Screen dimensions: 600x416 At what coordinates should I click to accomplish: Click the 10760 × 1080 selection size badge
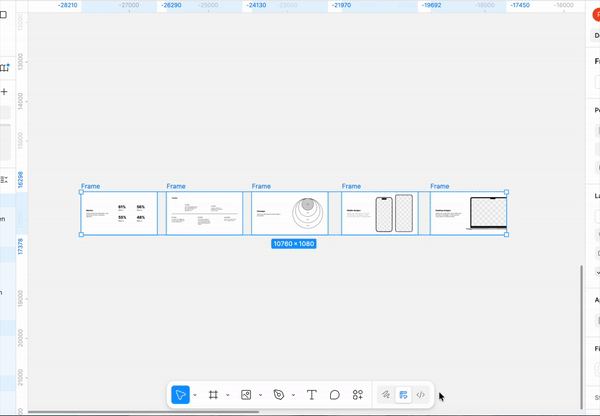(293, 244)
